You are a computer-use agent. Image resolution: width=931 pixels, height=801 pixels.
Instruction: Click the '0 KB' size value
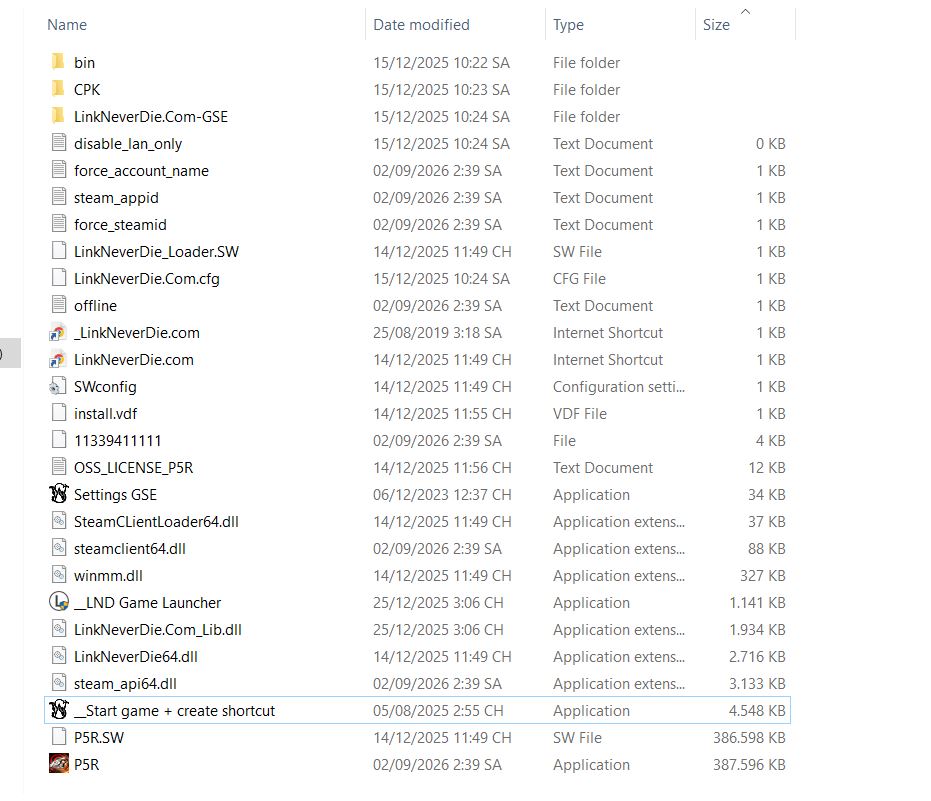pyautogui.click(x=770, y=144)
